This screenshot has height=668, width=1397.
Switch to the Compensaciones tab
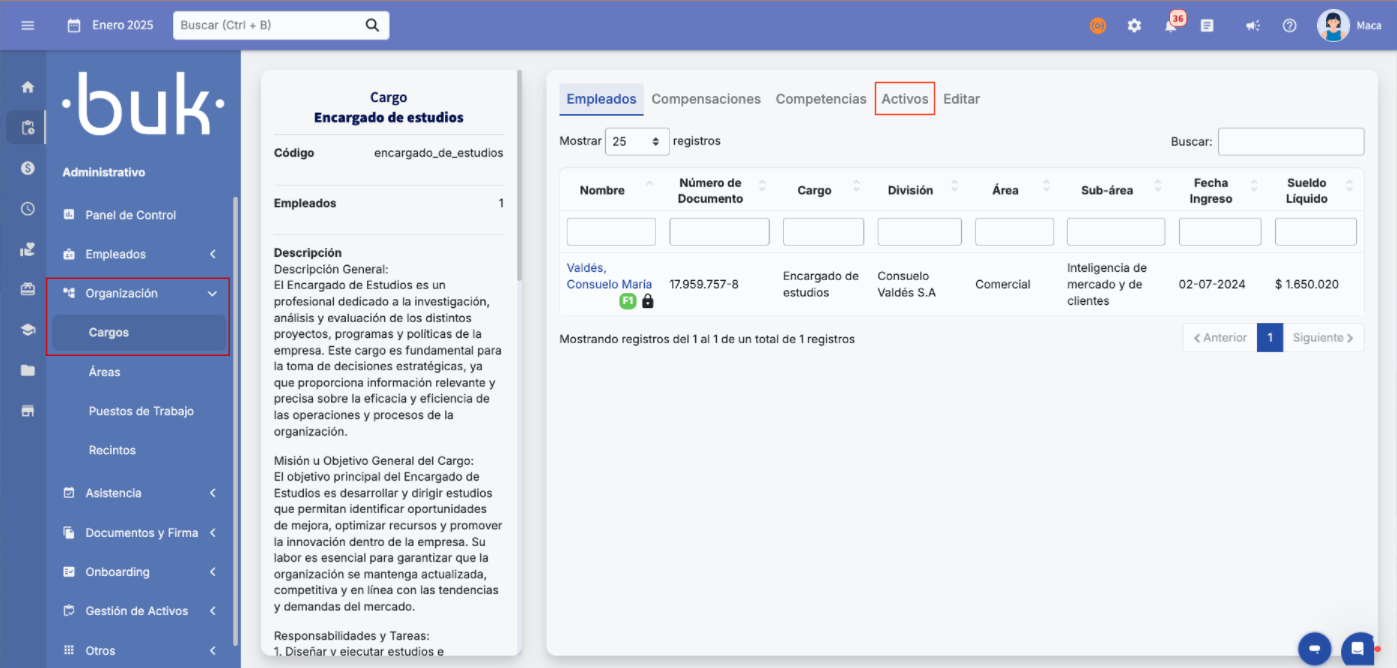pos(706,99)
